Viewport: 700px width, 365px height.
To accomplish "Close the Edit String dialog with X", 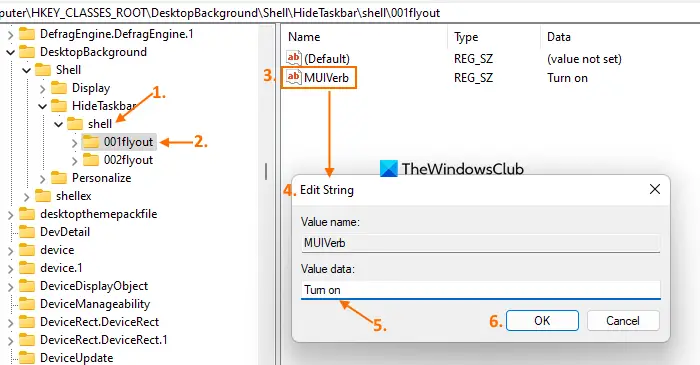I will [x=655, y=189].
